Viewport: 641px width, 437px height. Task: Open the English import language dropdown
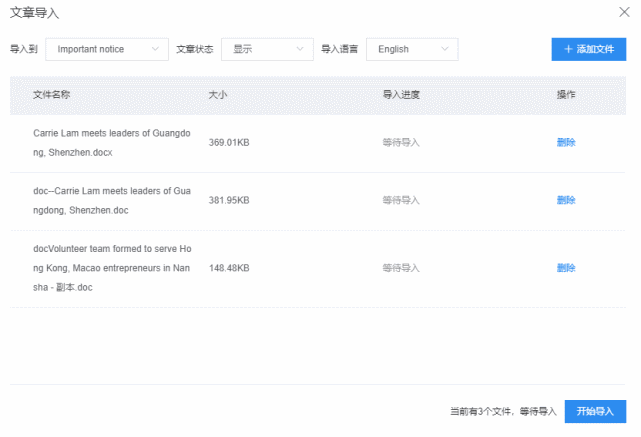[412, 49]
